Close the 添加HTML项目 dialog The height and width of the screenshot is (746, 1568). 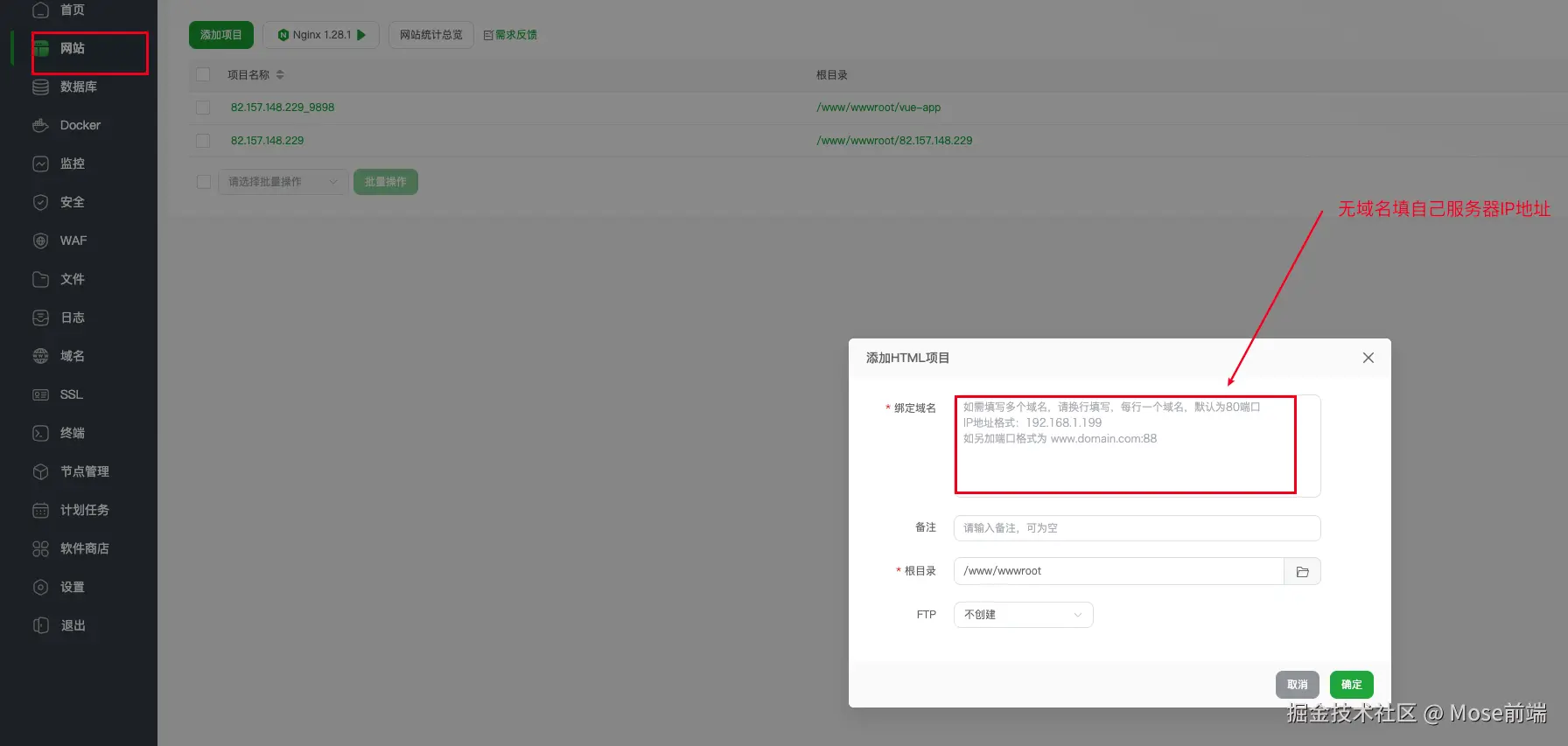click(x=1368, y=358)
